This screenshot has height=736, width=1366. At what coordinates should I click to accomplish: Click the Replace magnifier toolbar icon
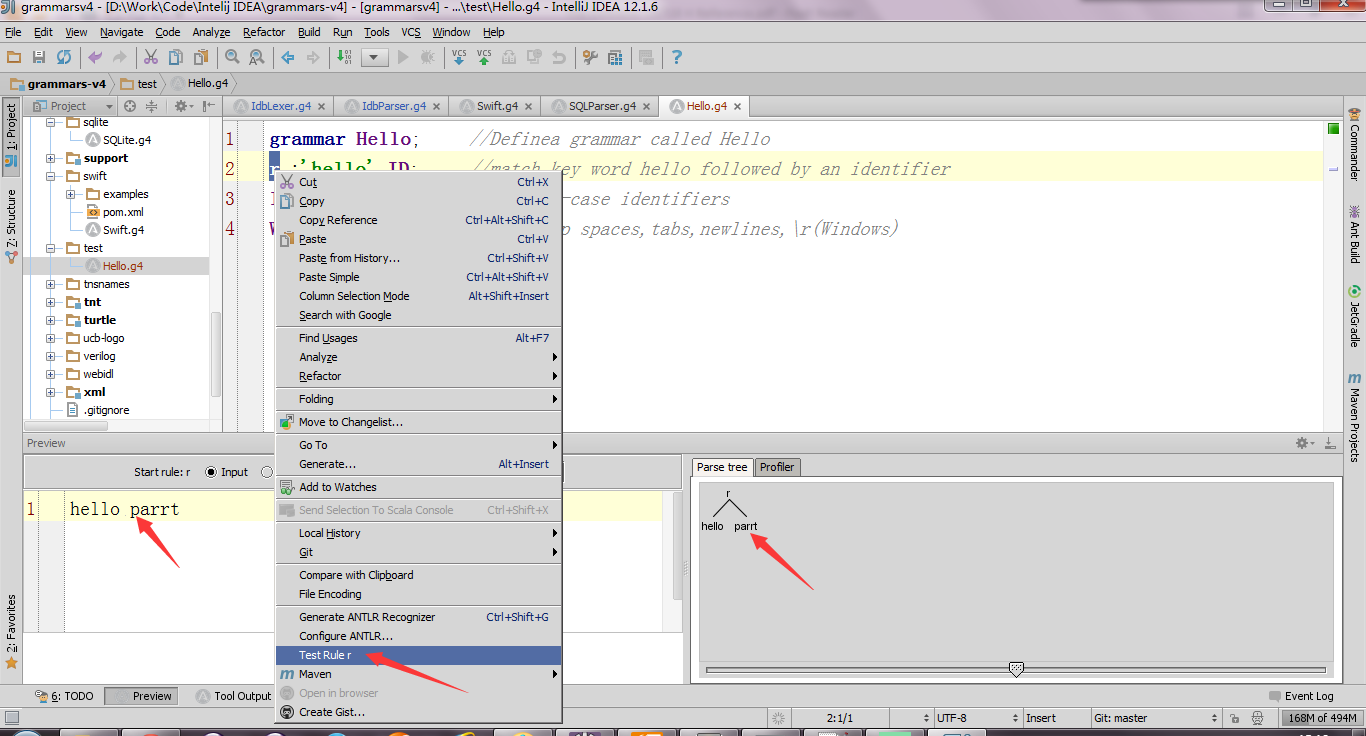pos(257,57)
